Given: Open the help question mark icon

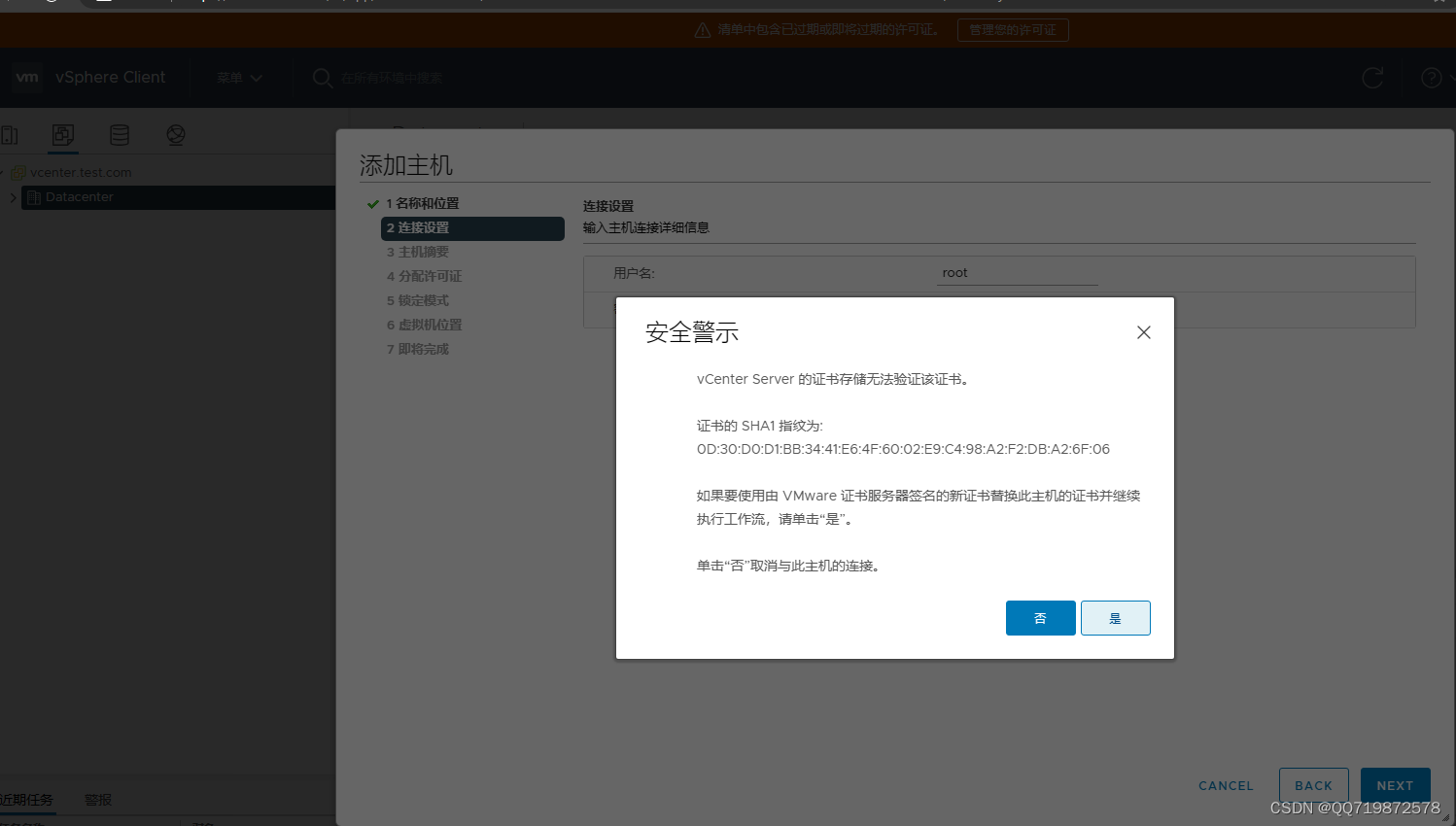Looking at the screenshot, I should point(1431,78).
